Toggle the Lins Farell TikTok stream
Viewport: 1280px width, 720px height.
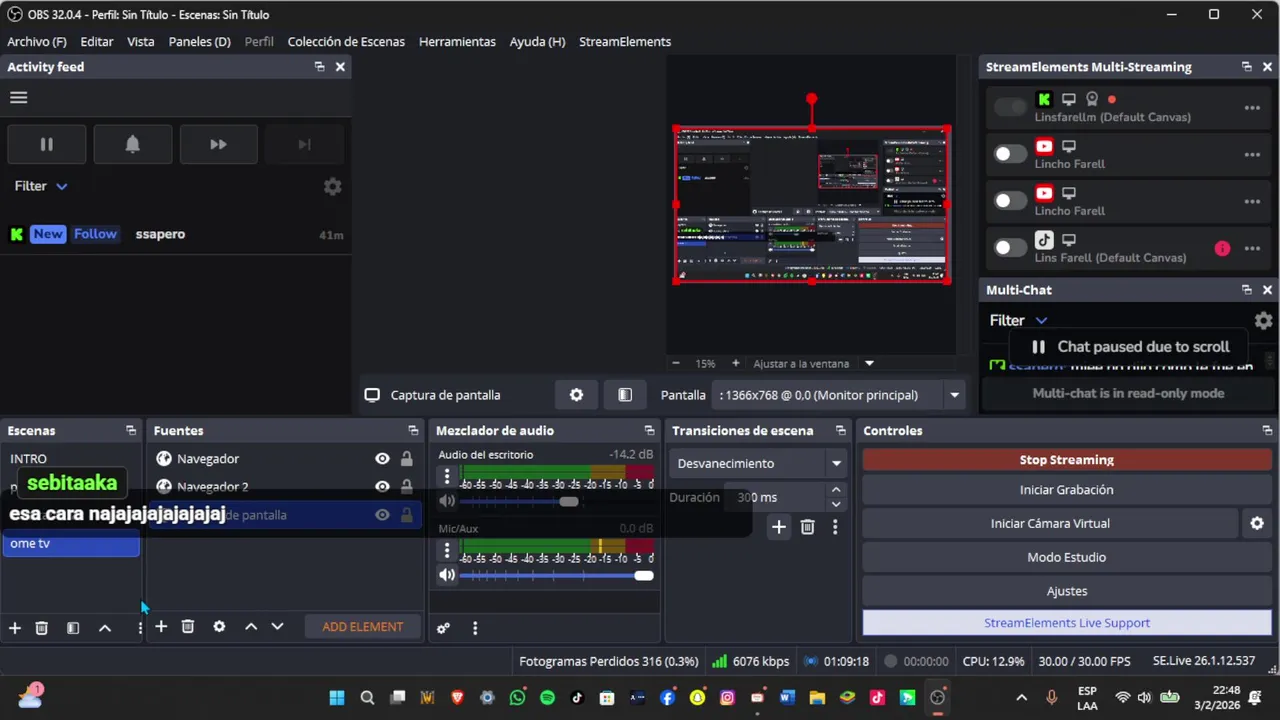point(1010,248)
